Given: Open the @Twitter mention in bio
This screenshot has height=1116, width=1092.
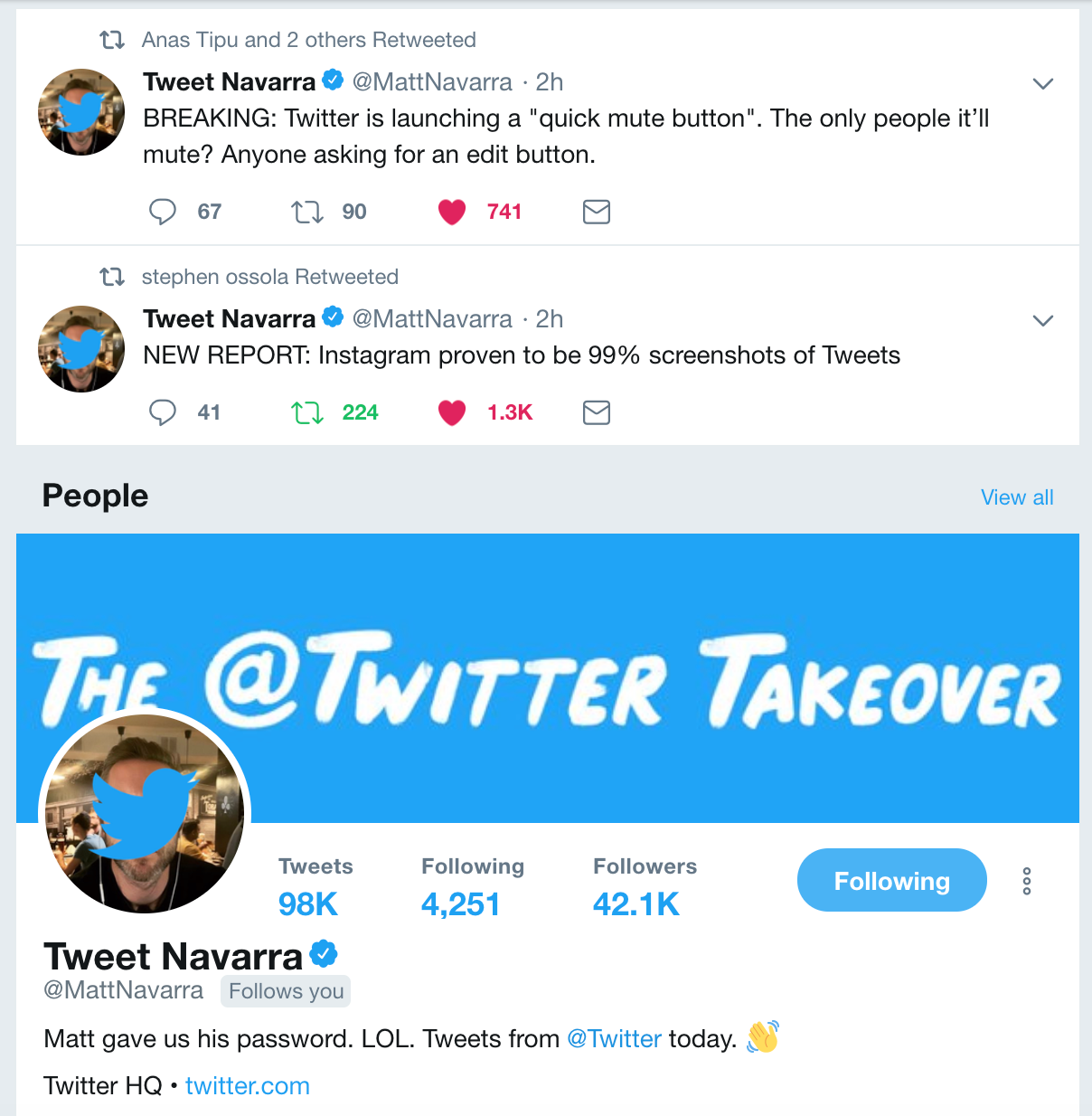Looking at the screenshot, I should tap(614, 1039).
